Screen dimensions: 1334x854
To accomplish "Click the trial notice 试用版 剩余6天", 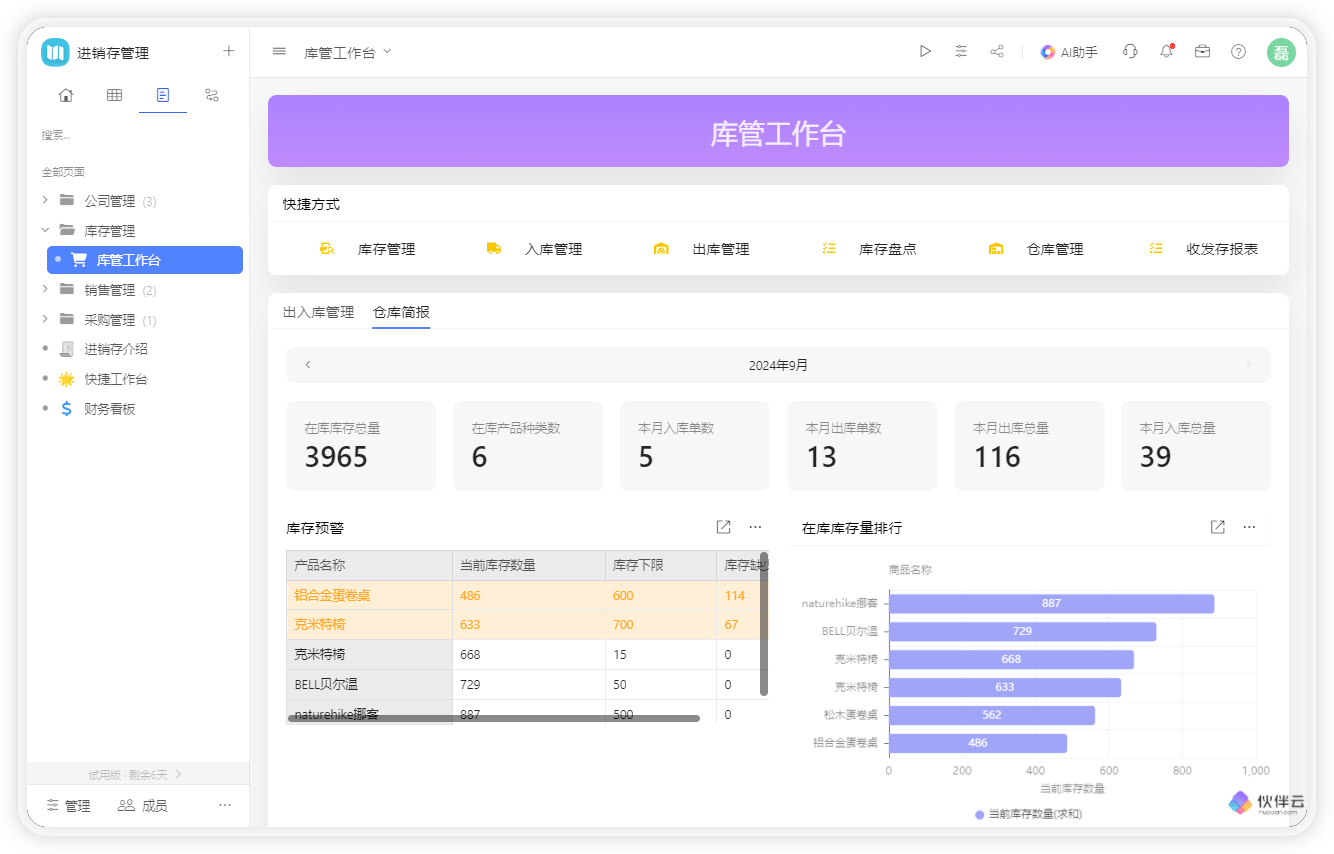I will (138, 774).
